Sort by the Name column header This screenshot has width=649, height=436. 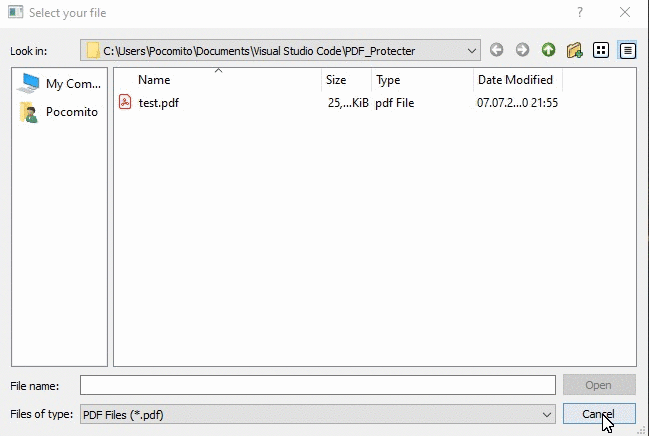(218, 79)
